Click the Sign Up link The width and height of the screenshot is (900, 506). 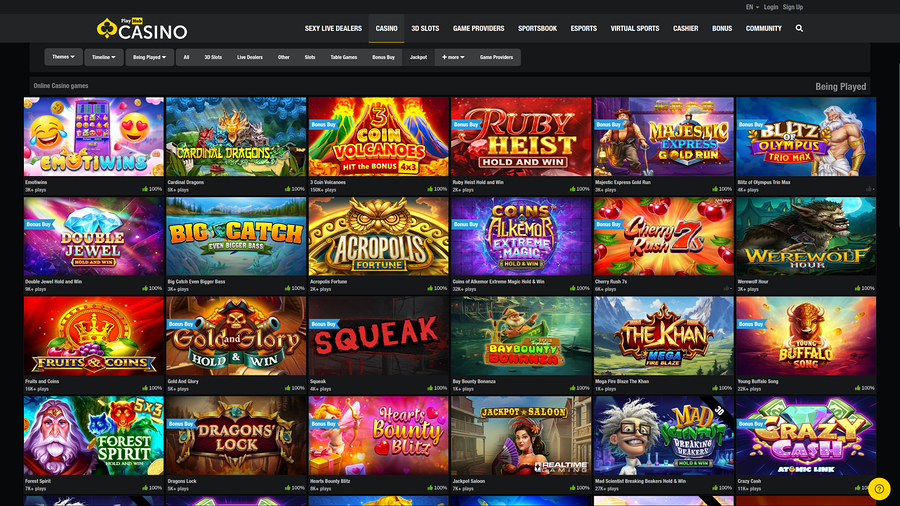click(793, 7)
